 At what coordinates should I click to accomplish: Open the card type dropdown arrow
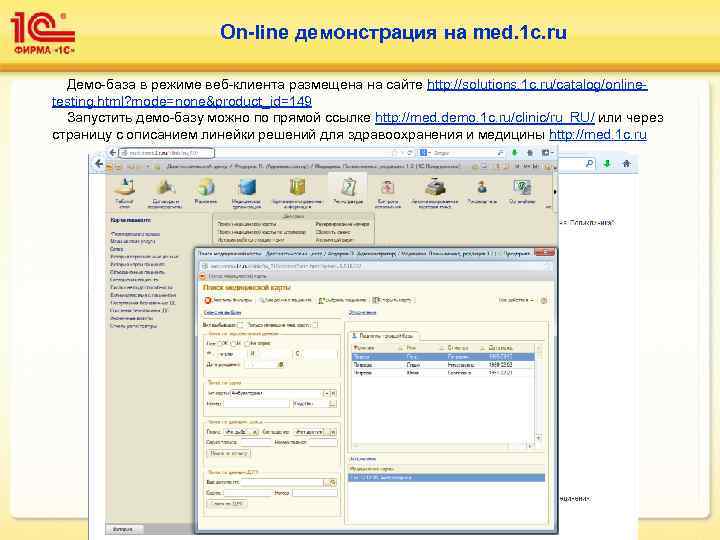(x=326, y=394)
